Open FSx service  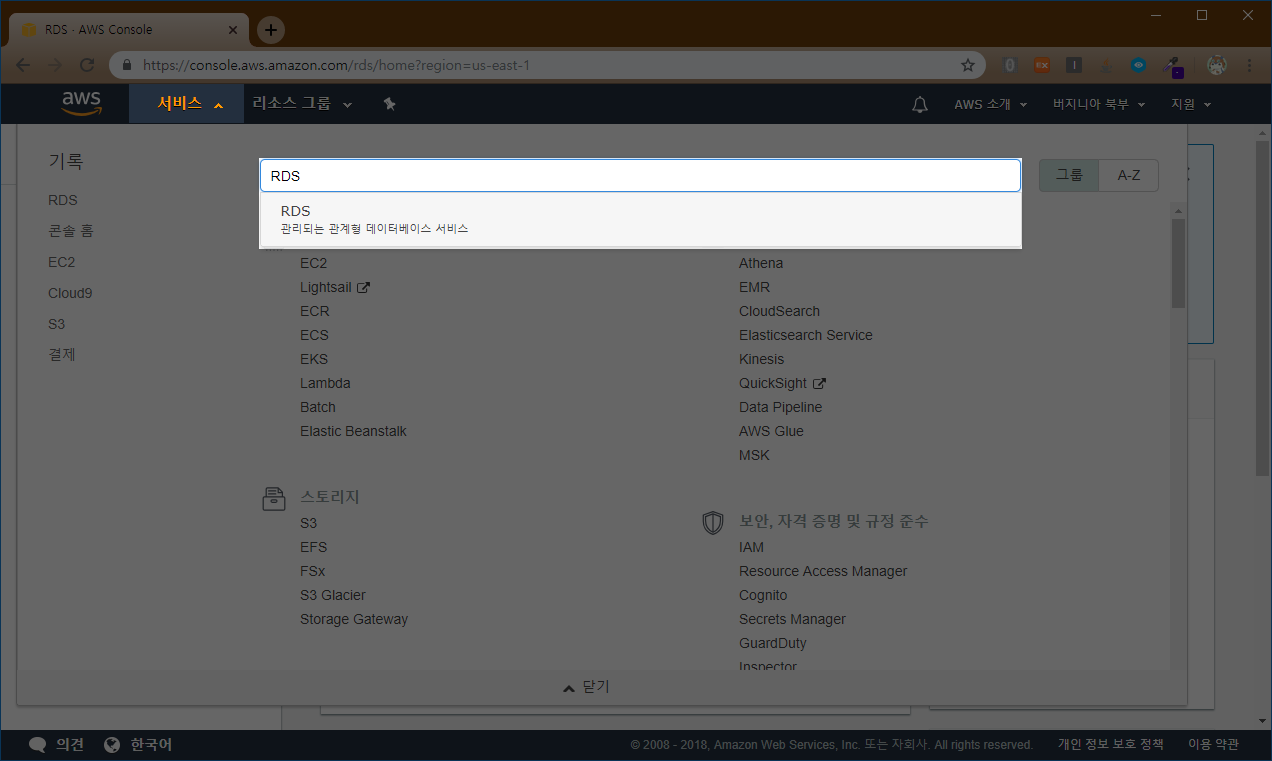(313, 571)
